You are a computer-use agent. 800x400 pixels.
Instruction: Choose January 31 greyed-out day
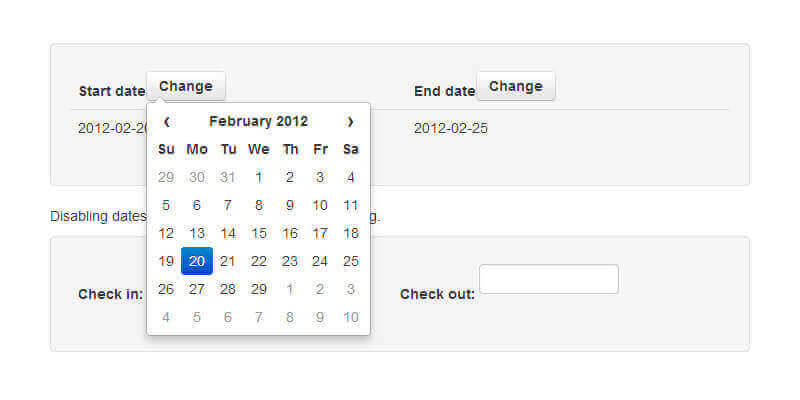click(228, 177)
